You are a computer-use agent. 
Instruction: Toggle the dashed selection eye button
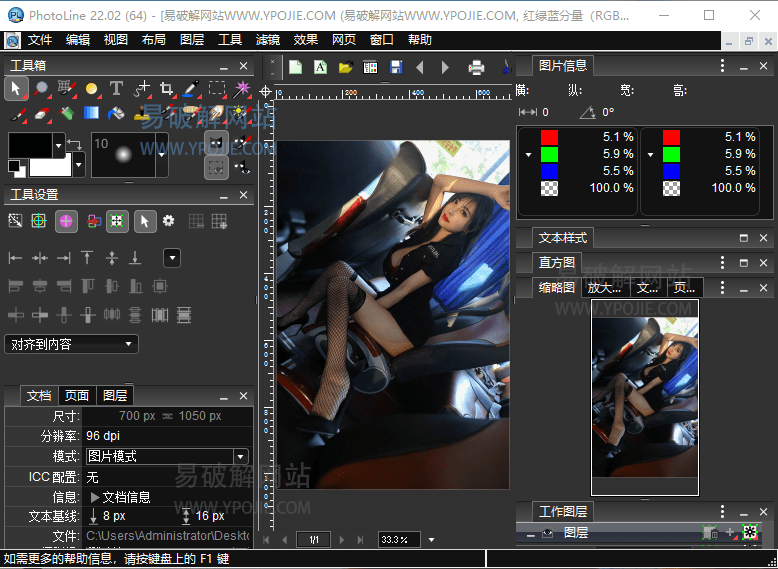click(217, 168)
